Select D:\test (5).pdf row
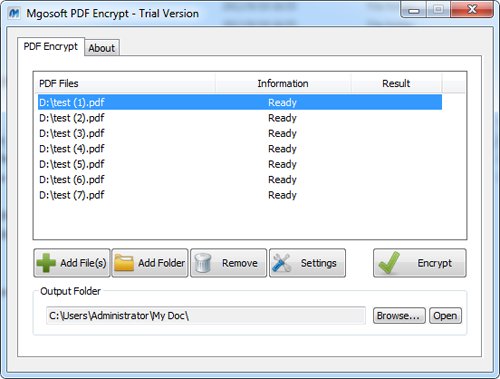The width and height of the screenshot is (500, 379). coord(240,164)
